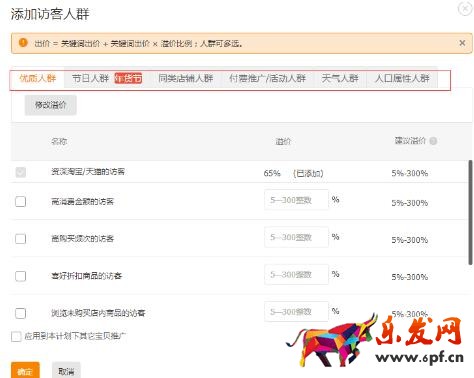Enable 应用到本计划下其它宝贝推广 option
This screenshot has height=378, width=474.
(x=16, y=336)
